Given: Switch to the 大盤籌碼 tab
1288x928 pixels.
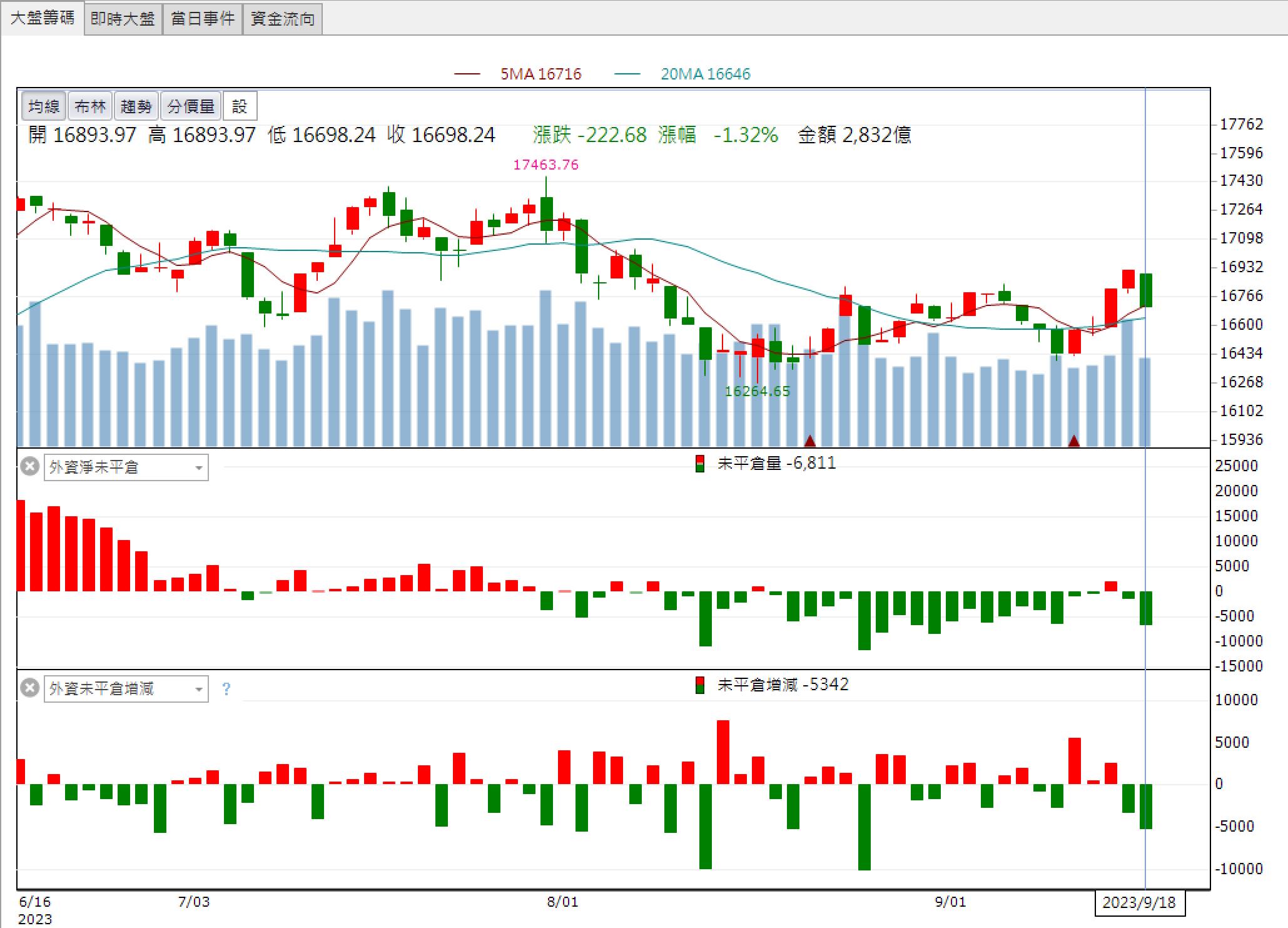Looking at the screenshot, I should coord(43,18).
